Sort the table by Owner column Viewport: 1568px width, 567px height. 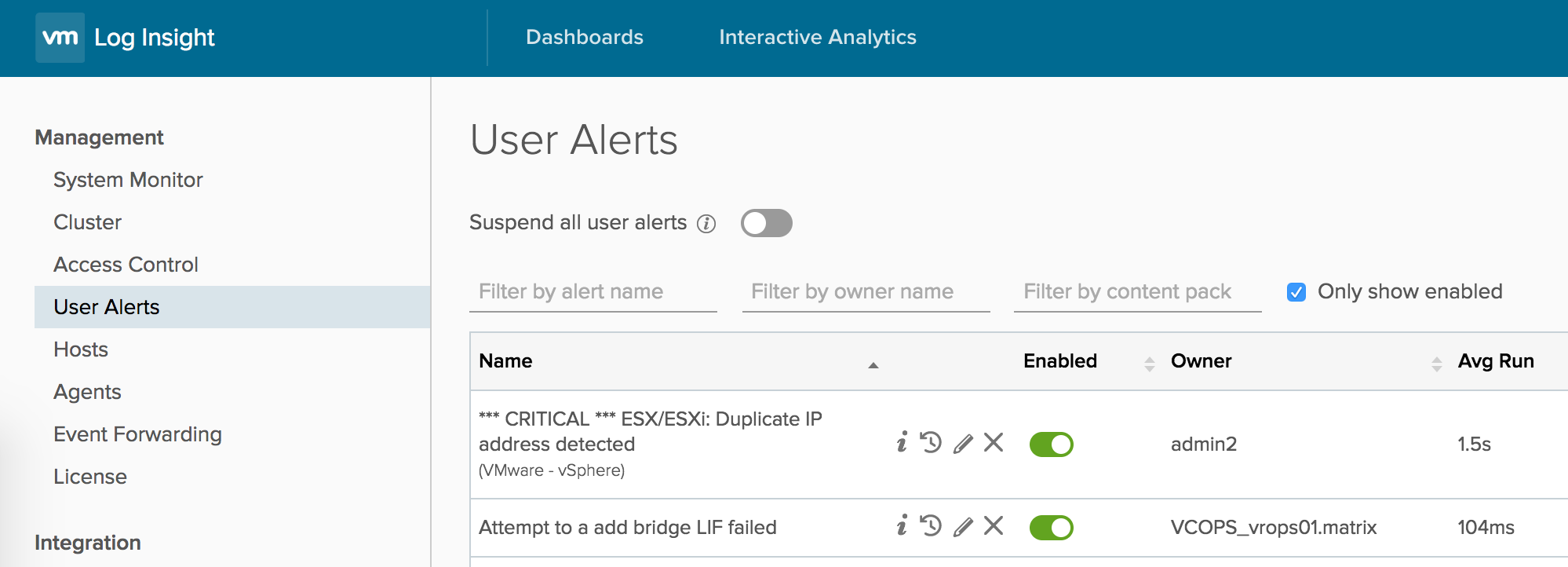1436,364
